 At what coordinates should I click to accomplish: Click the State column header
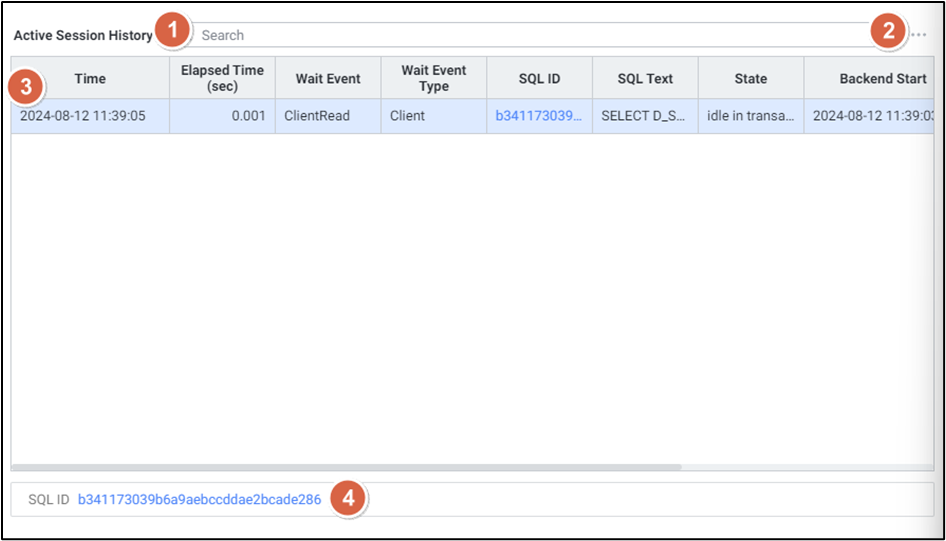click(x=751, y=79)
